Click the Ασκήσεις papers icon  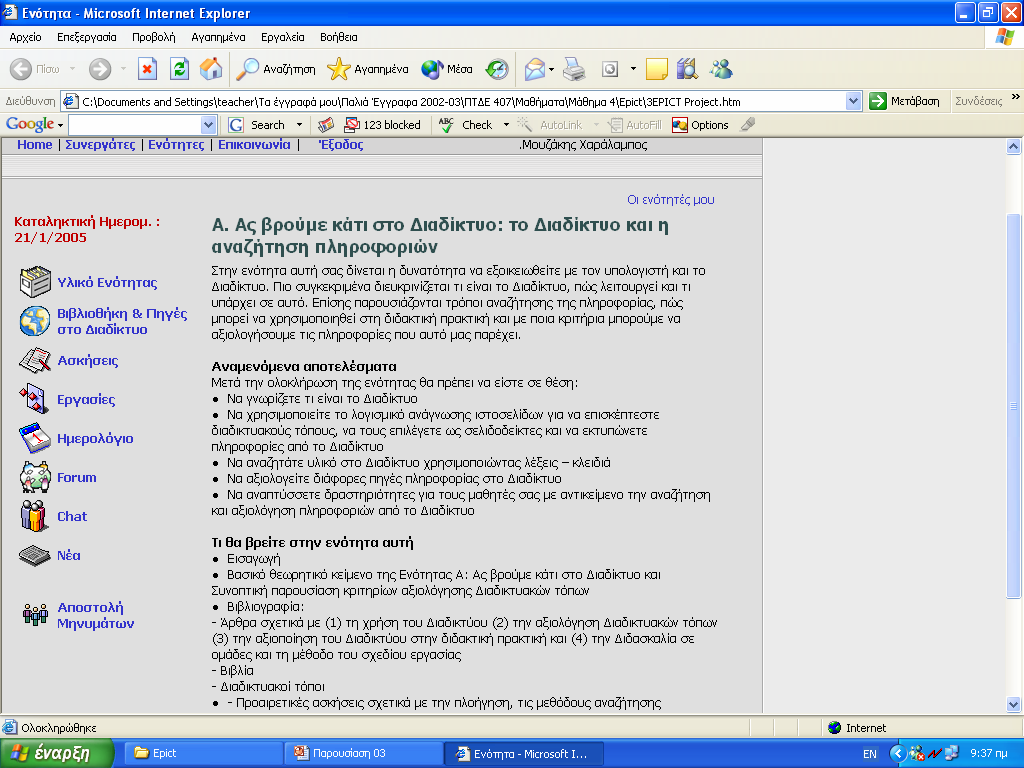coord(35,360)
